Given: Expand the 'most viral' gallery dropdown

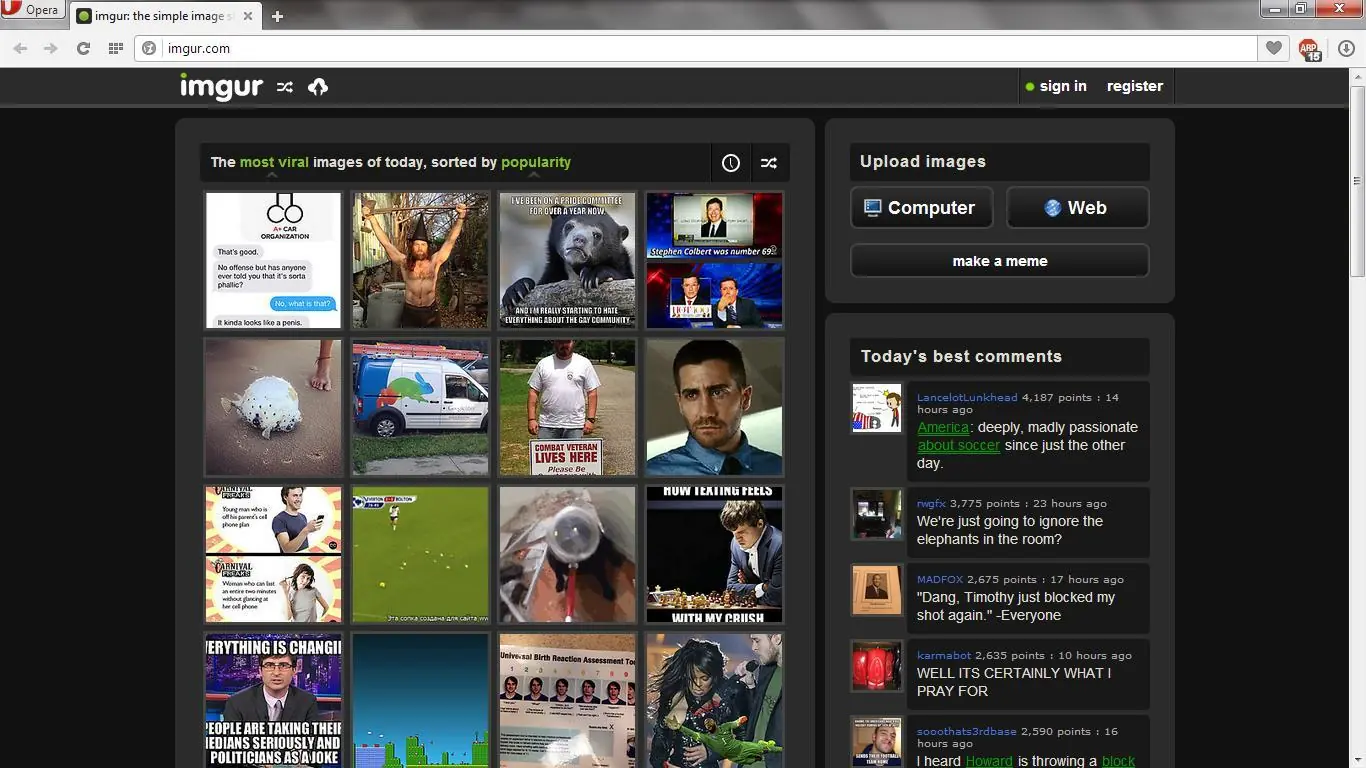Looking at the screenshot, I should point(274,163).
